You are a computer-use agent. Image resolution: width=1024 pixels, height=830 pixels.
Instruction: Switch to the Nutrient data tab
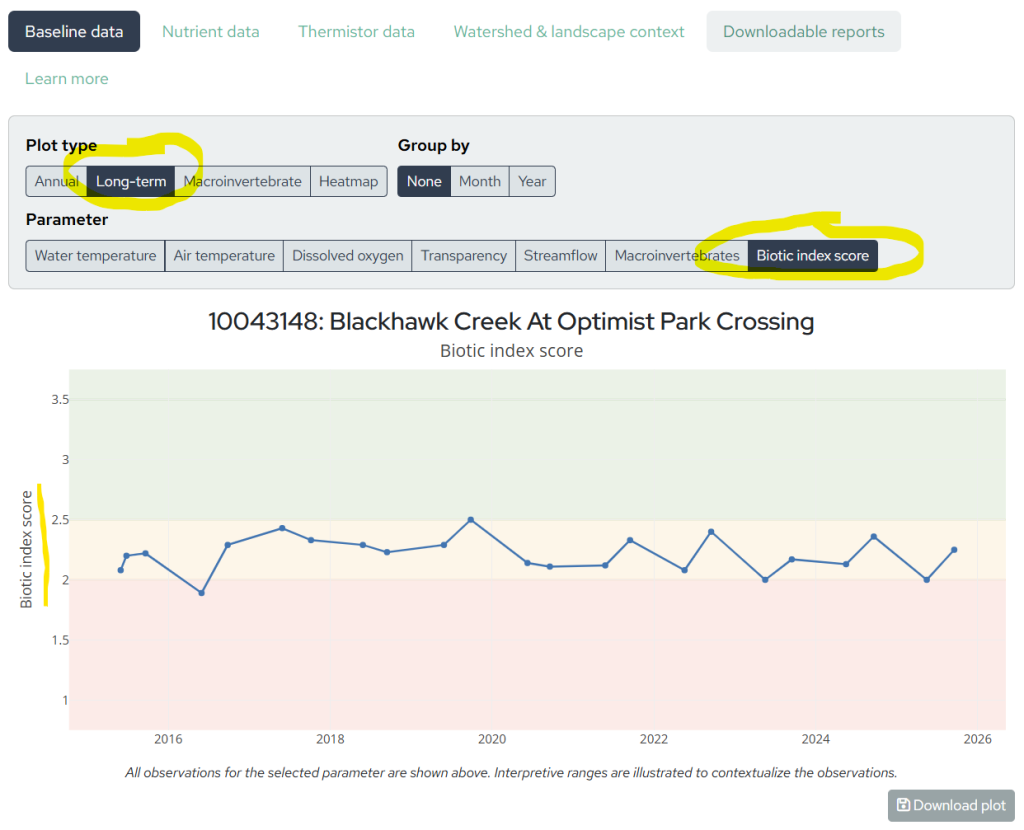point(211,31)
